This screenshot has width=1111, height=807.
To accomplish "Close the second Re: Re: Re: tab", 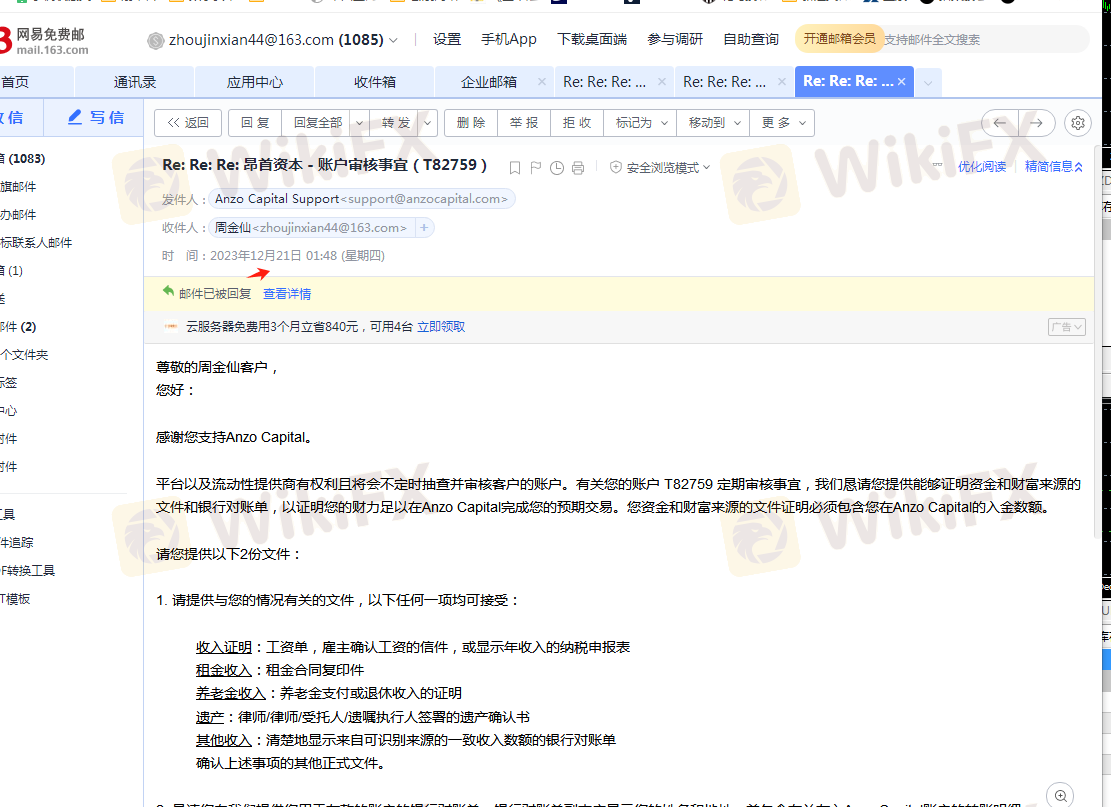I will (781, 81).
